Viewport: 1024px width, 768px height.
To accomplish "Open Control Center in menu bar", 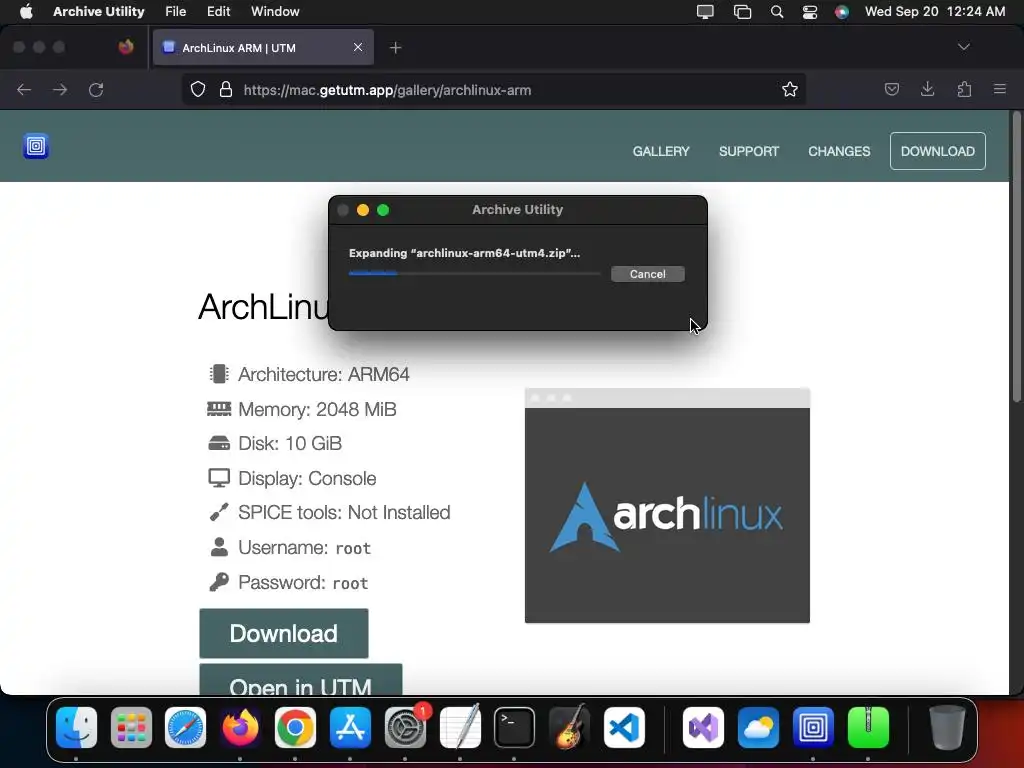I will [x=810, y=11].
